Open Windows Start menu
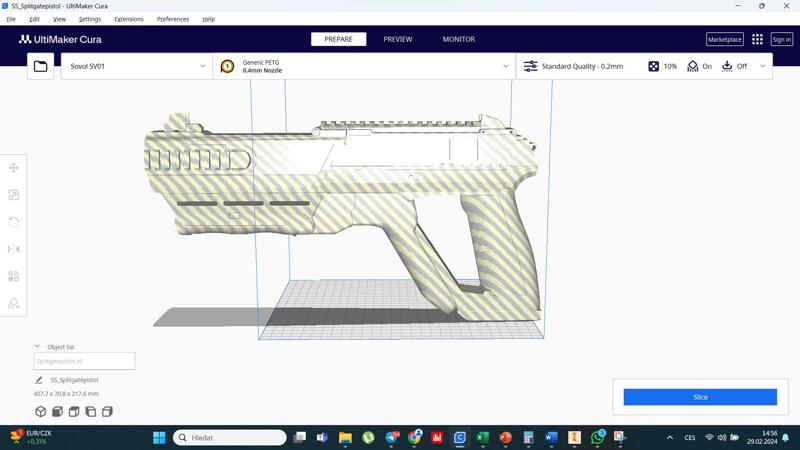The width and height of the screenshot is (800, 450). (x=159, y=438)
